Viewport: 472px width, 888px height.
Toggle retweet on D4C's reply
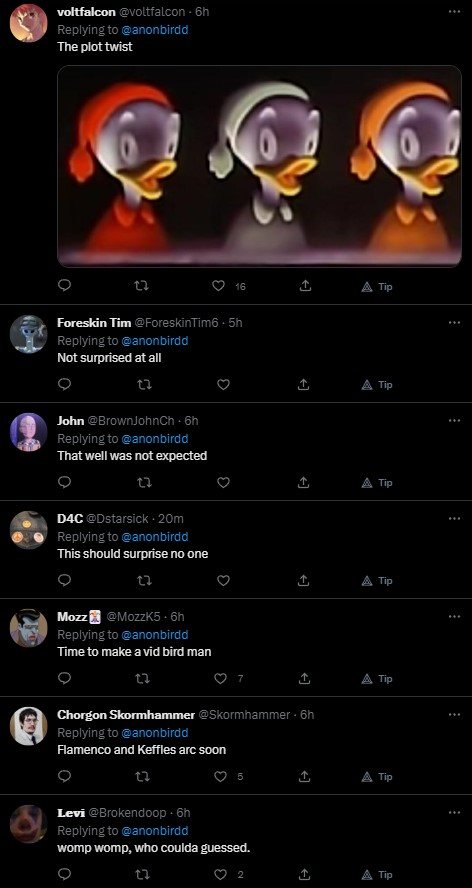[144, 580]
